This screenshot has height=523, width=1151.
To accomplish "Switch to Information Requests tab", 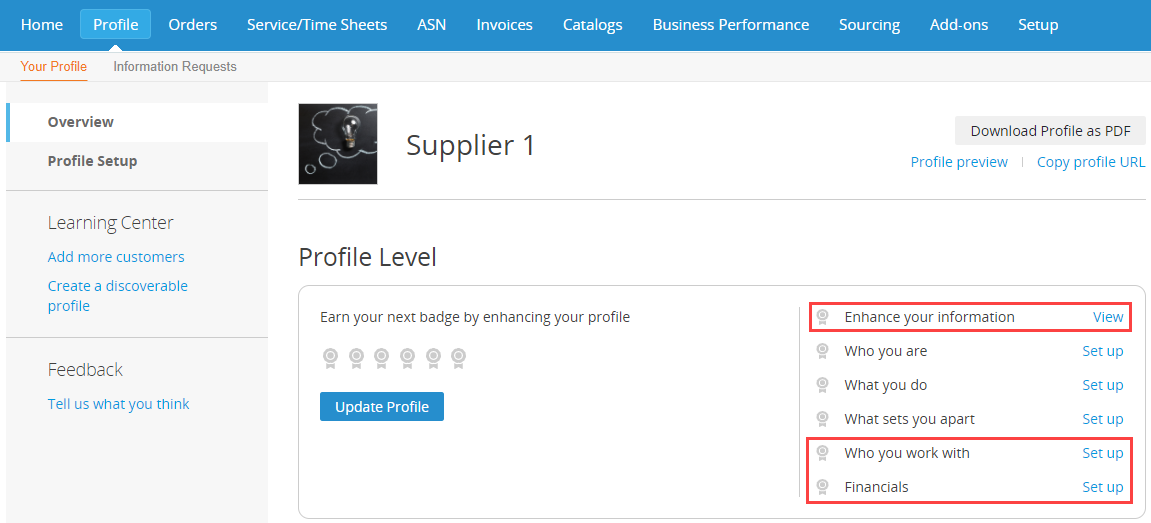I will point(175,67).
